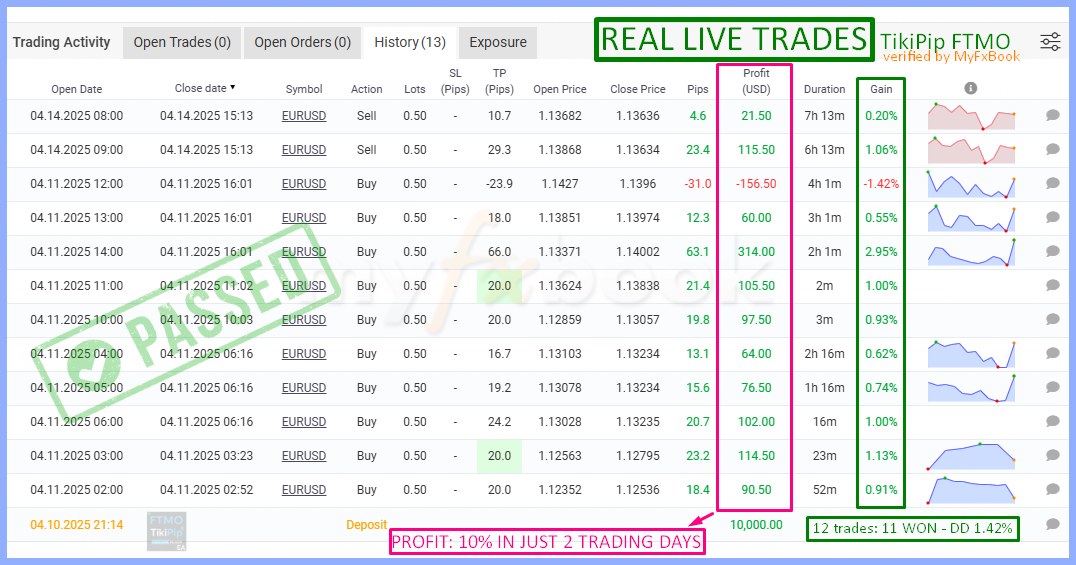Open the mini chart for the 0.55% gain trade
The height and width of the screenshot is (565, 1076).
click(x=971, y=218)
